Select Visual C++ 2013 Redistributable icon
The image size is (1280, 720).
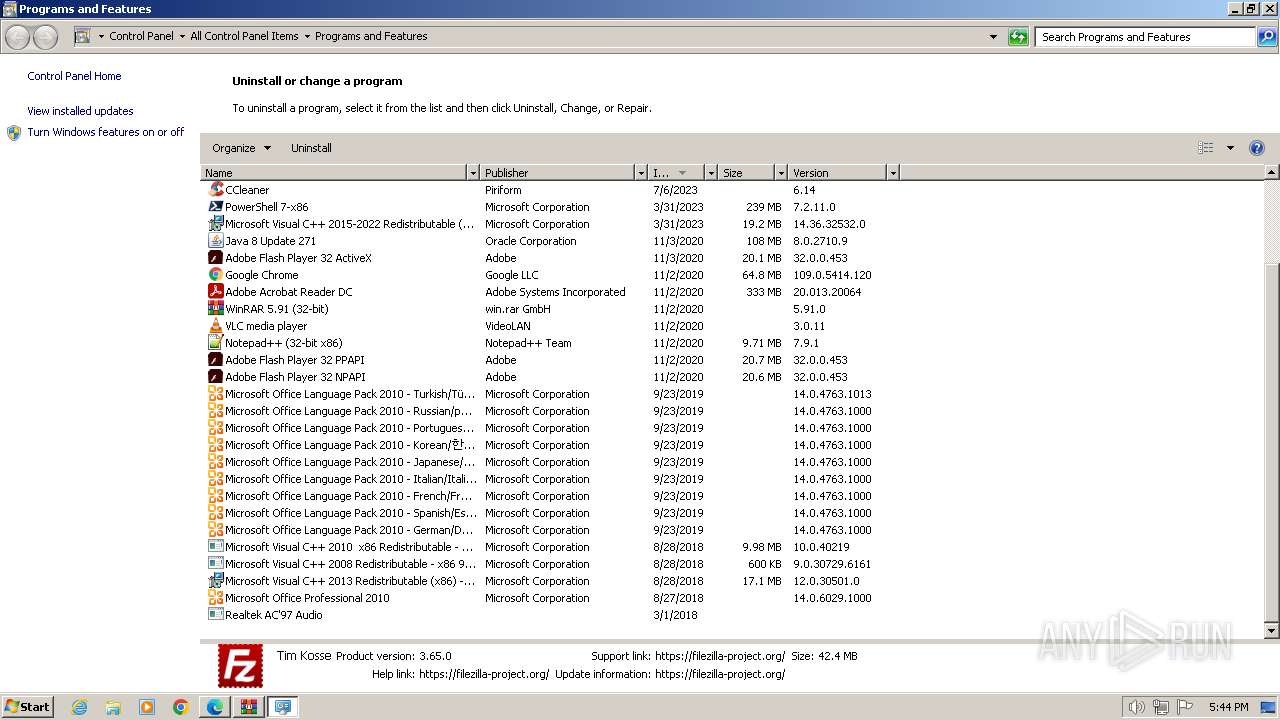click(x=216, y=581)
